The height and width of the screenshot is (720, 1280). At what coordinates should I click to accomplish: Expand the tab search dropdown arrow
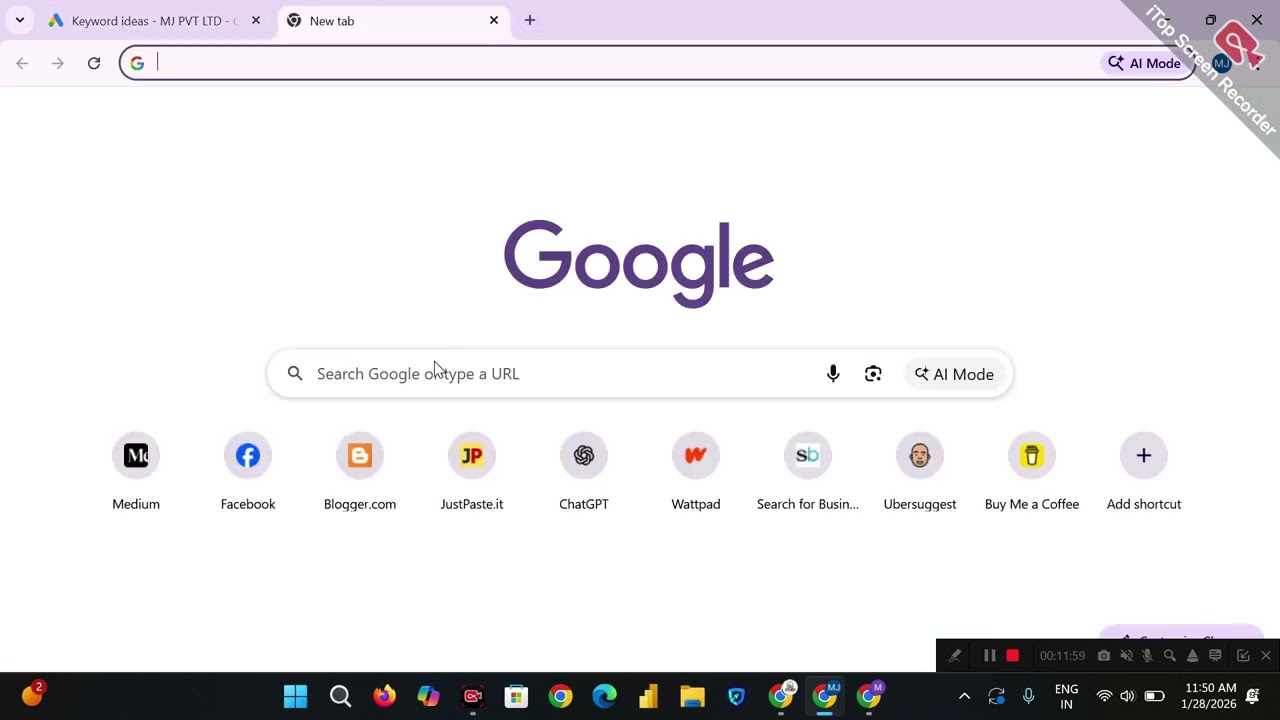[19, 20]
